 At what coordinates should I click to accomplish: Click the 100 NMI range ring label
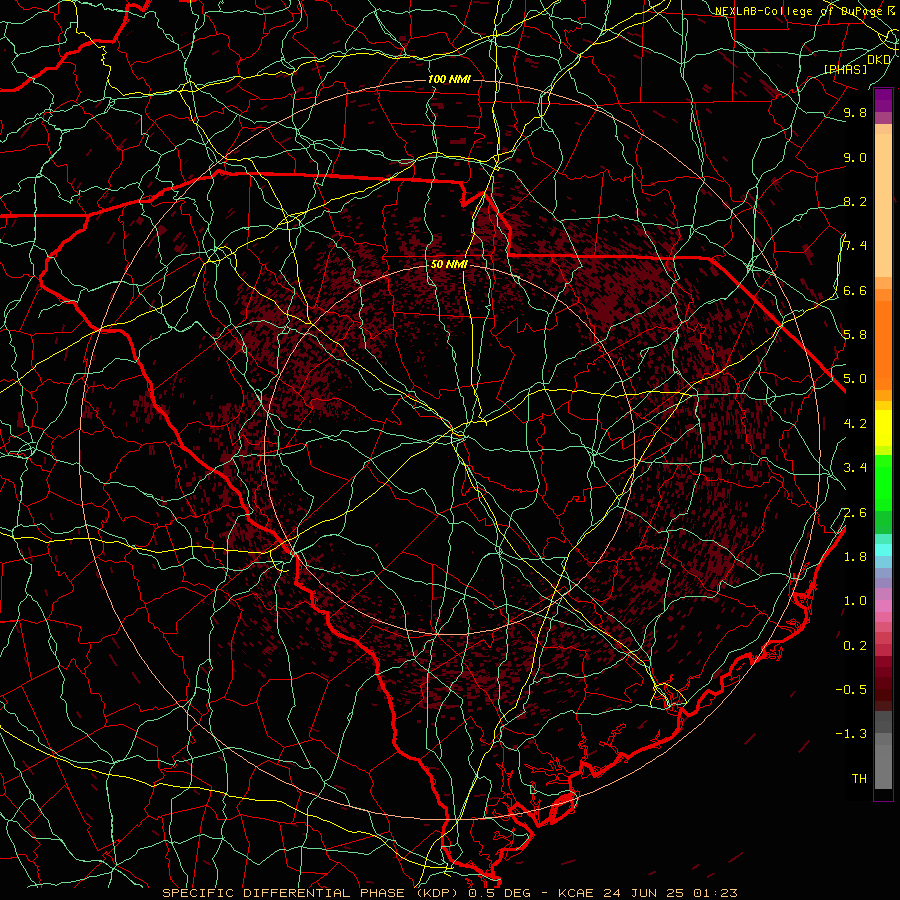(449, 79)
